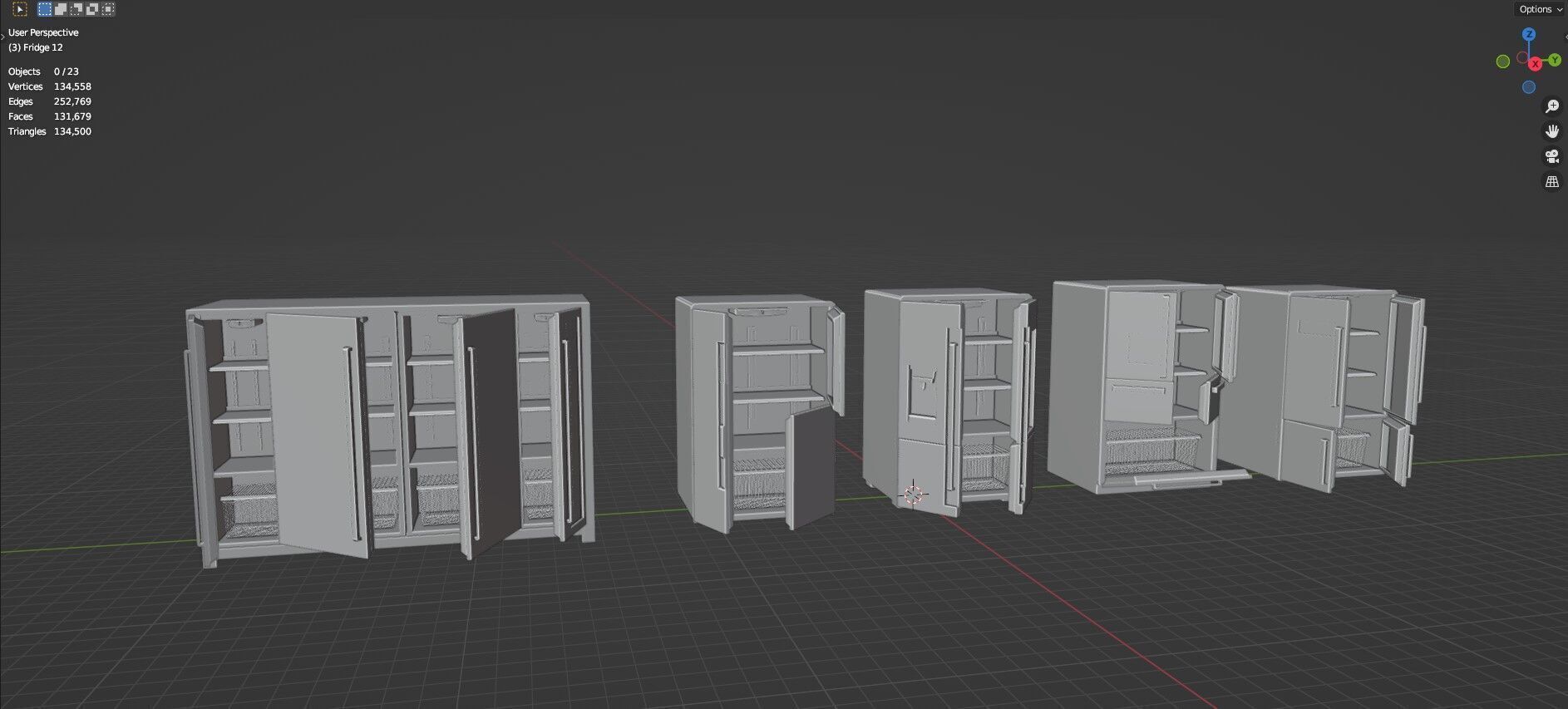Image resolution: width=1568 pixels, height=709 pixels.
Task: Click the negative X hollow red gizmo circle
Action: pos(1522,58)
